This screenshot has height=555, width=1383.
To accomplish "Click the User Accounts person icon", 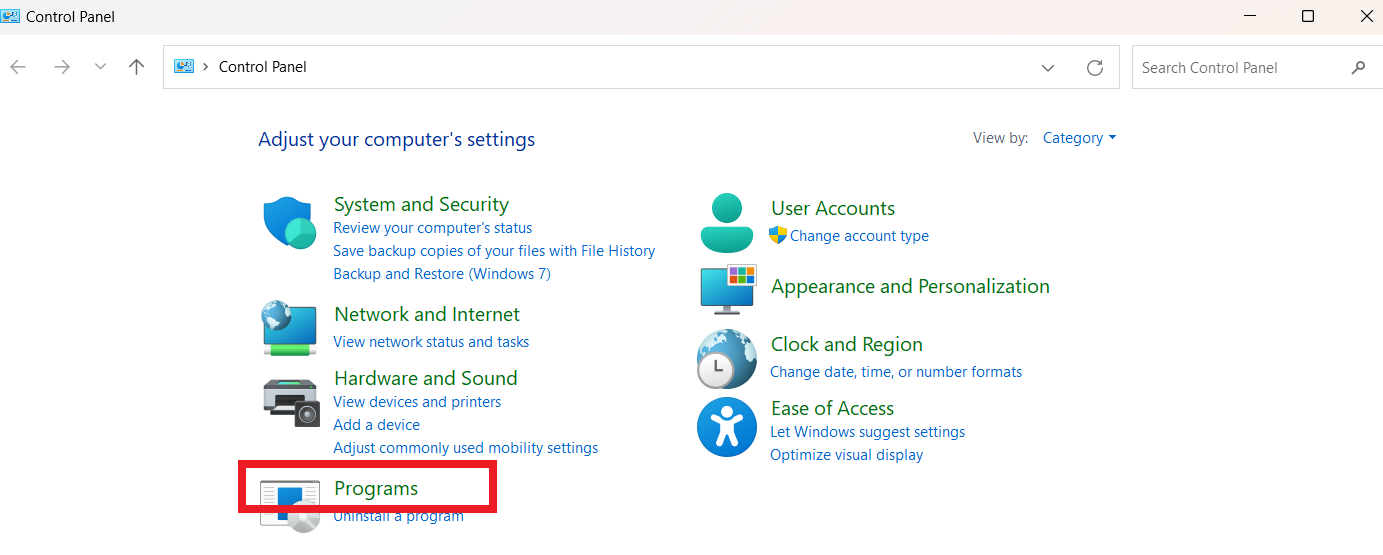I will 726,223.
